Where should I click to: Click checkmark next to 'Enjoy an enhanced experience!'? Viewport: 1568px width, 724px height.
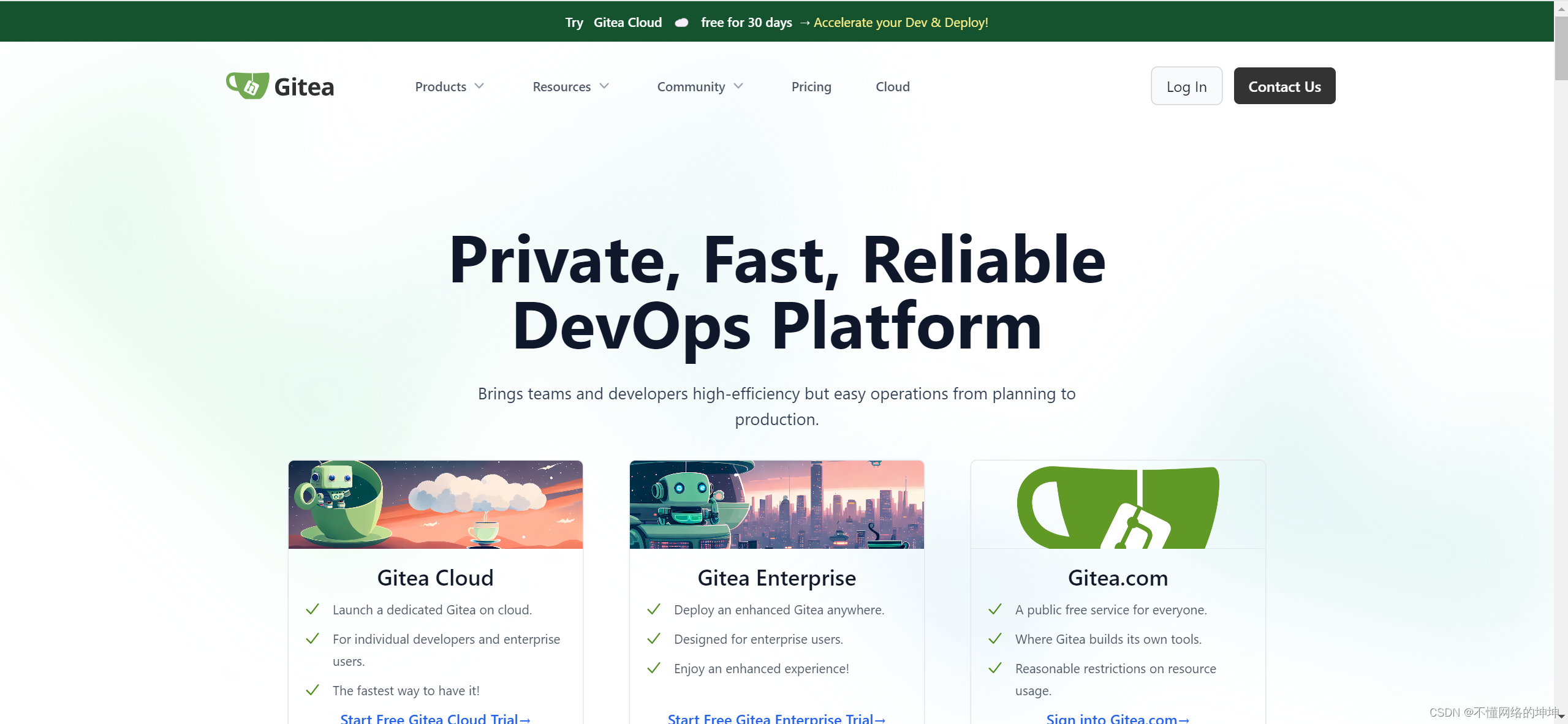[x=654, y=668]
